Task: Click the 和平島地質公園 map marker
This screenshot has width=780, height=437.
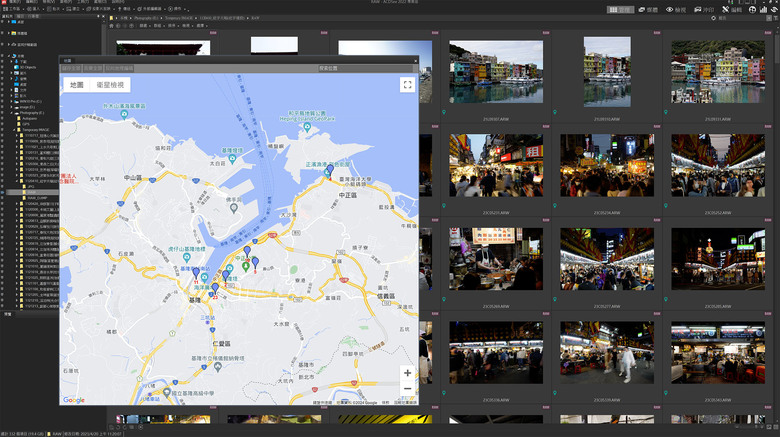Action: (x=307, y=127)
